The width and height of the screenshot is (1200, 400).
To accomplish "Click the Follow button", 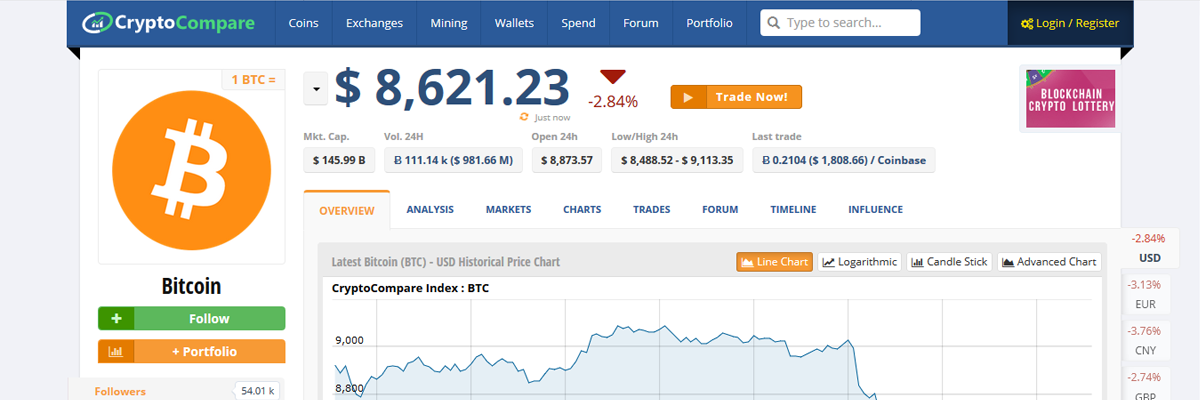I will click(192, 319).
